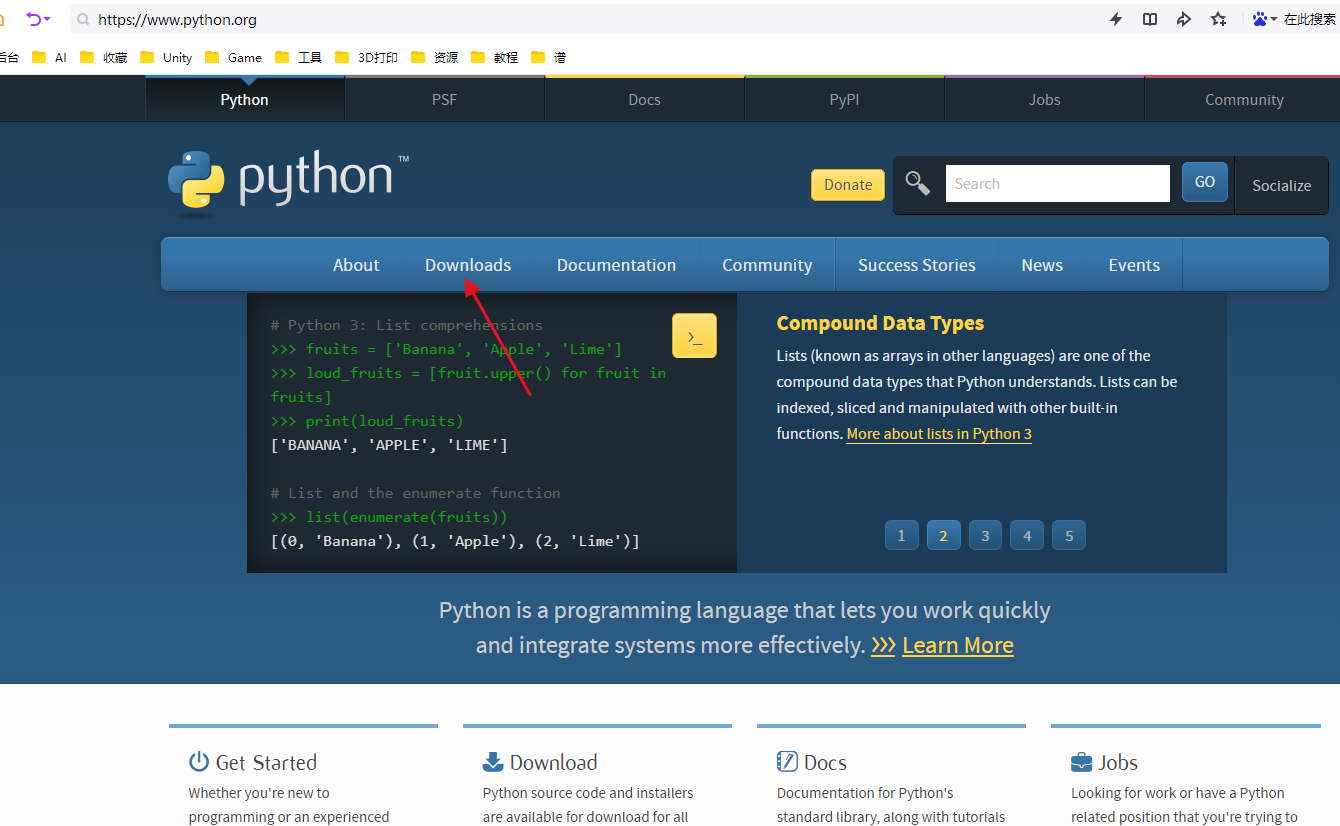Viewport: 1340px width, 826px height.
Task: Go to slide 2 of code examples
Action: pyautogui.click(x=943, y=535)
